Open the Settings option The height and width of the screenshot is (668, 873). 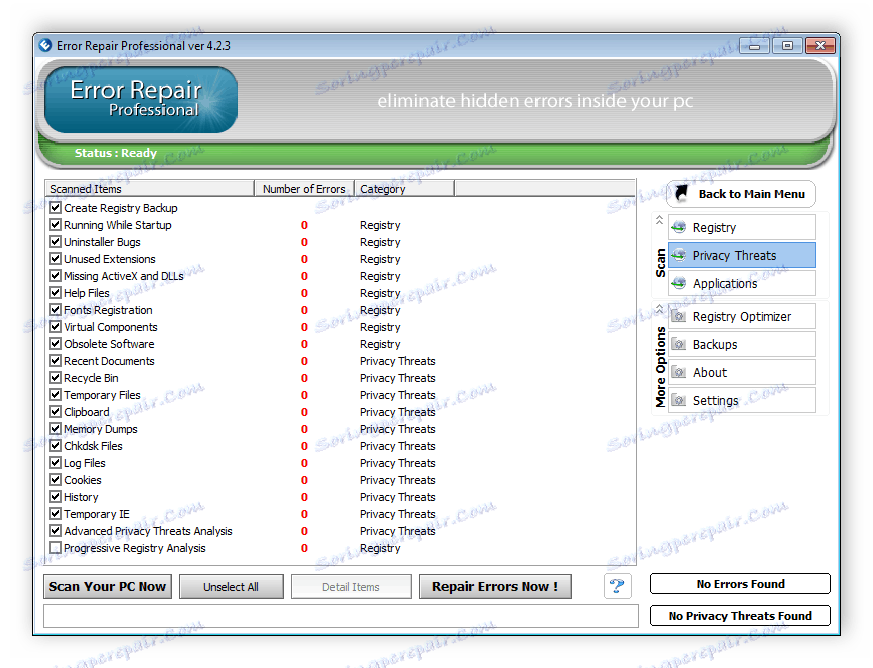pos(742,400)
